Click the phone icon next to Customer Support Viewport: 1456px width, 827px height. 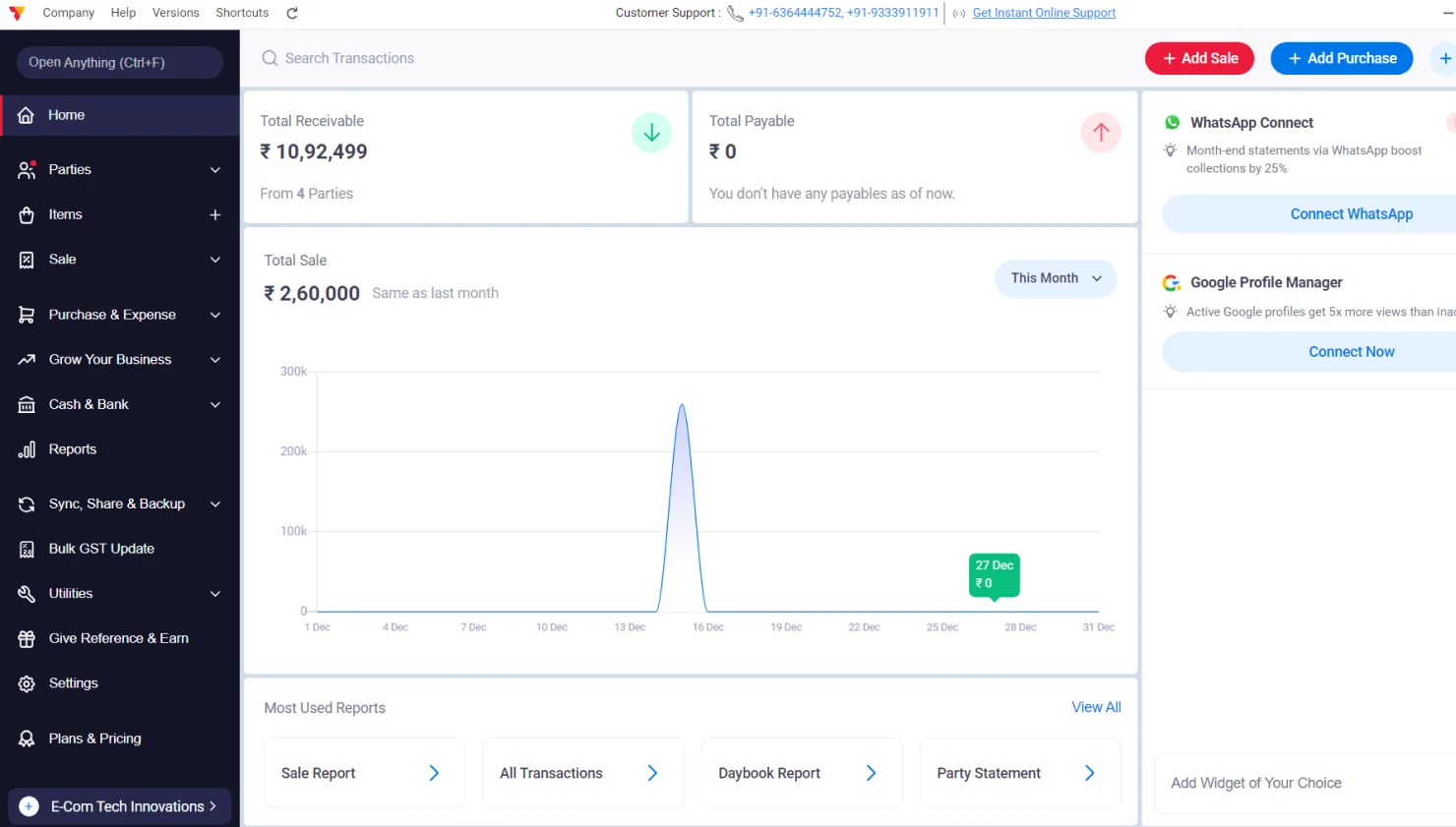[x=735, y=13]
